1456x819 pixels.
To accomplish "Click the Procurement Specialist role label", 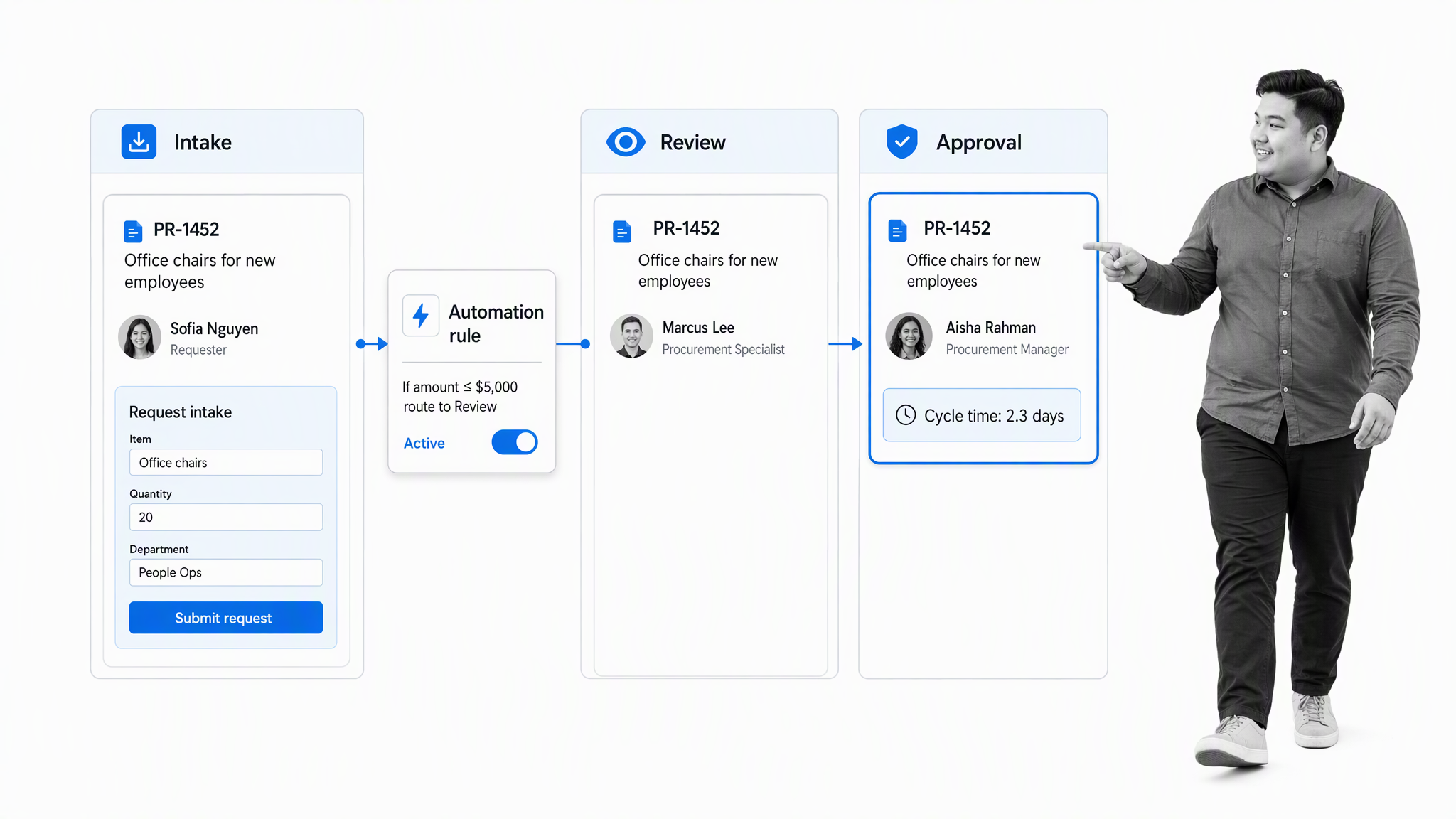I will 723,350.
